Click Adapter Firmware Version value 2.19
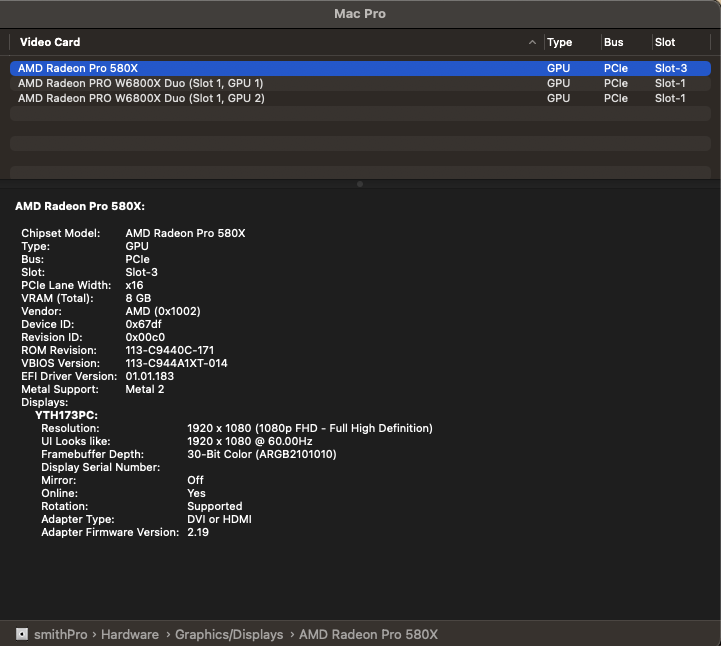Screen dimensions: 721x646 pos(198,532)
